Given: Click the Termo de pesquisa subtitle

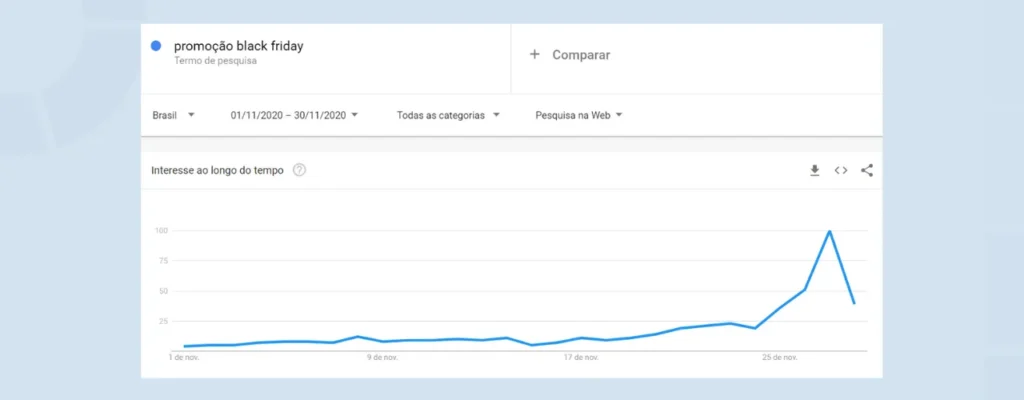Looking at the screenshot, I should [215, 61].
